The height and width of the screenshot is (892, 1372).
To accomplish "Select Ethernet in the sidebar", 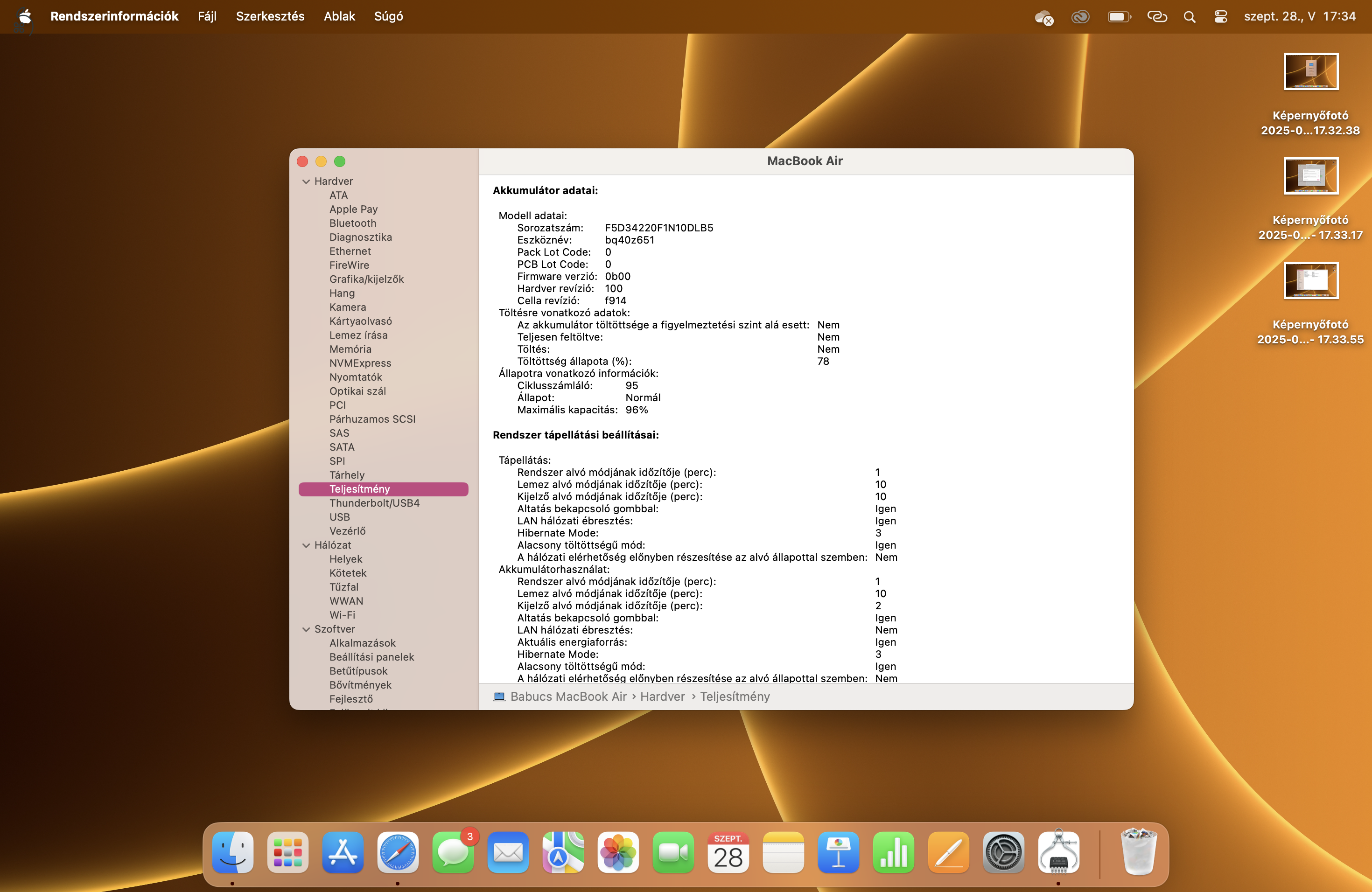I will pos(350,251).
